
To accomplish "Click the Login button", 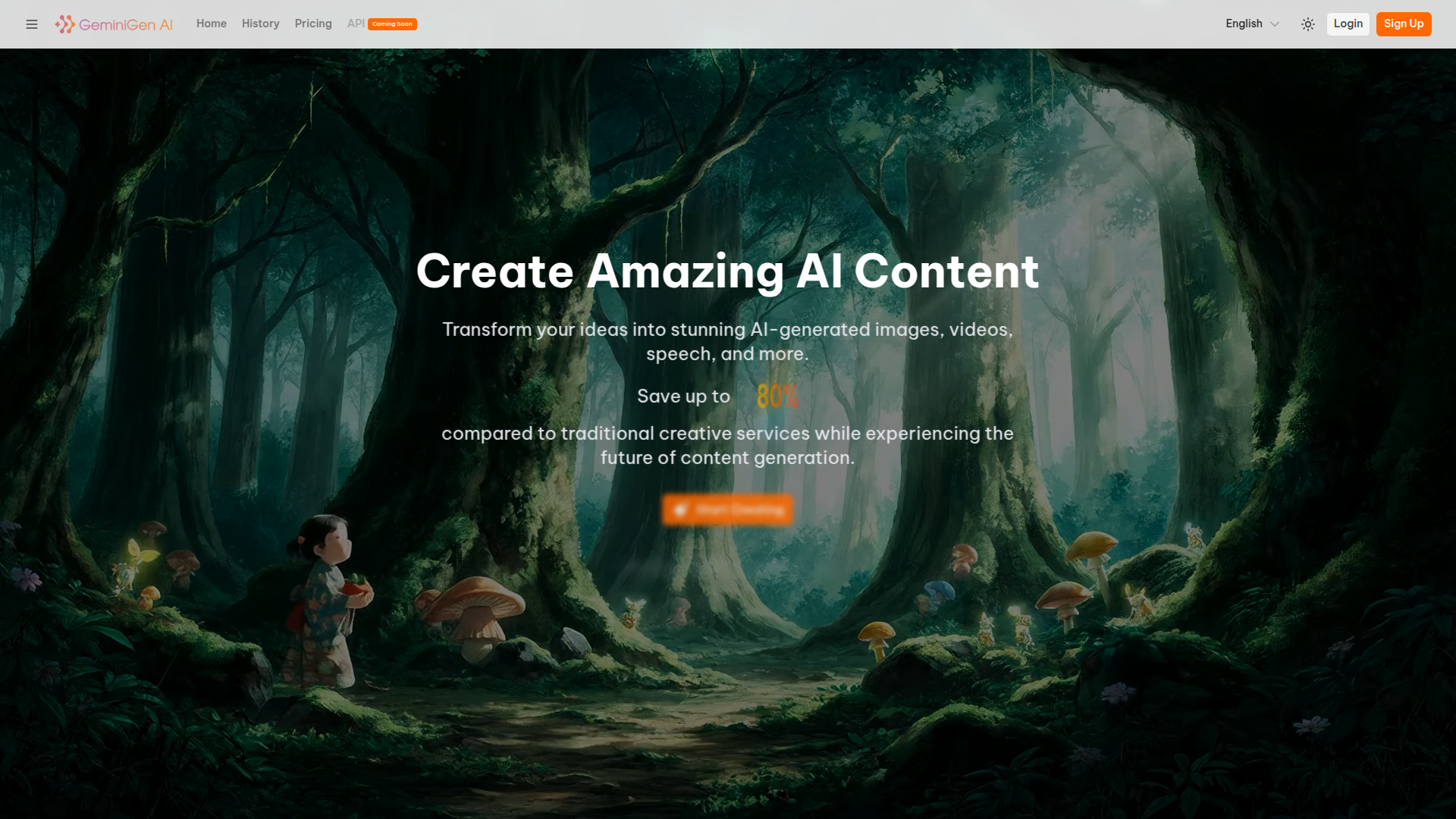I will [1348, 24].
